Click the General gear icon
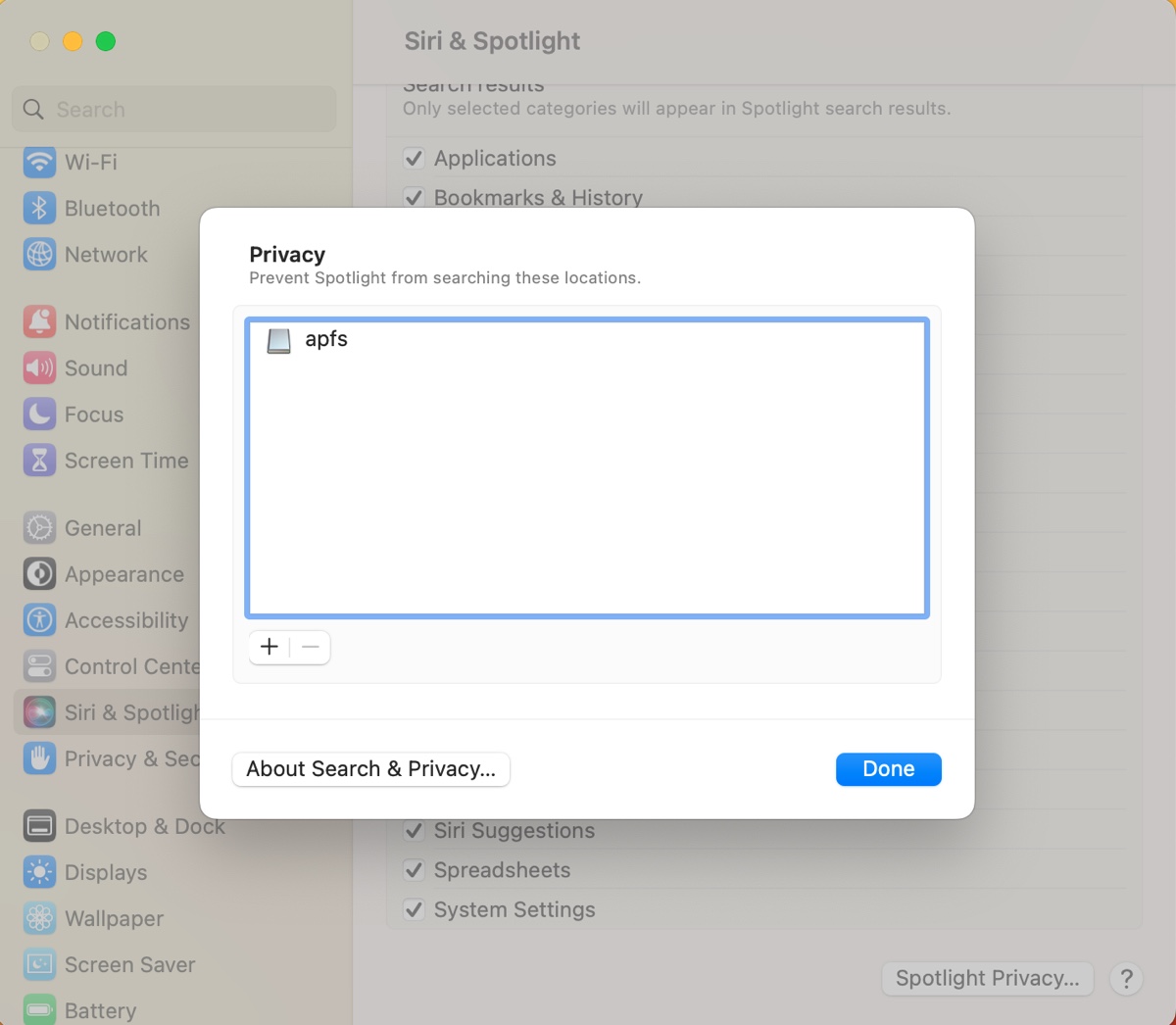 [x=39, y=527]
